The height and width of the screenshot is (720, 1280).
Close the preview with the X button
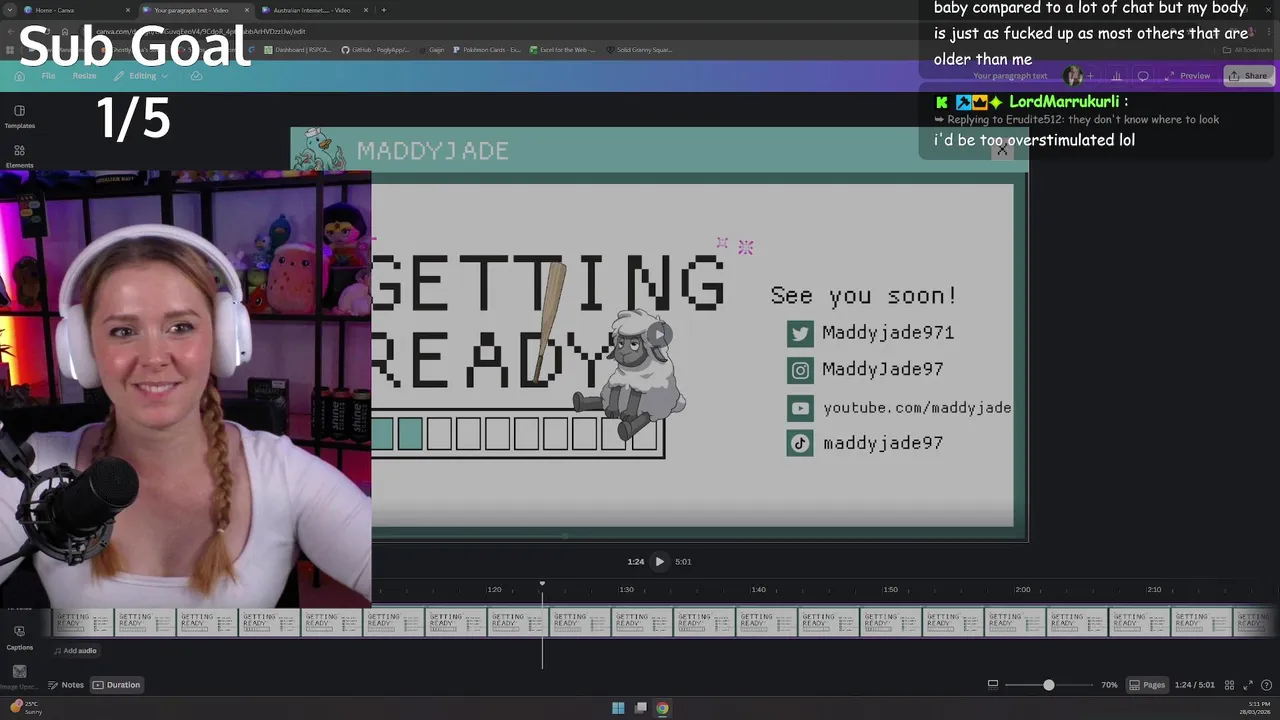click(x=1002, y=150)
